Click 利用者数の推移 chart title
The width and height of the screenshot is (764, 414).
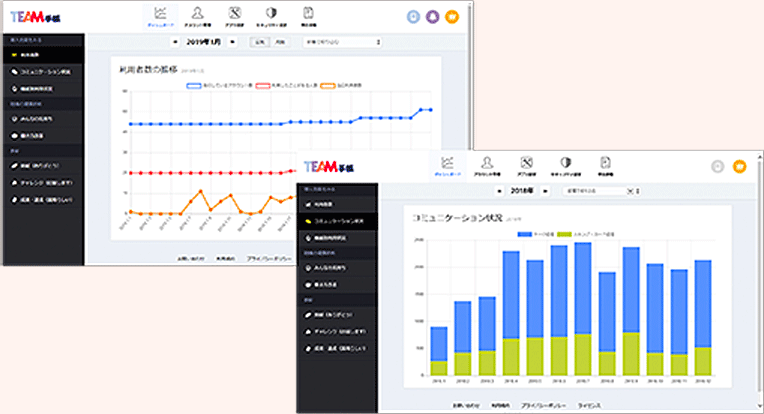(148, 70)
